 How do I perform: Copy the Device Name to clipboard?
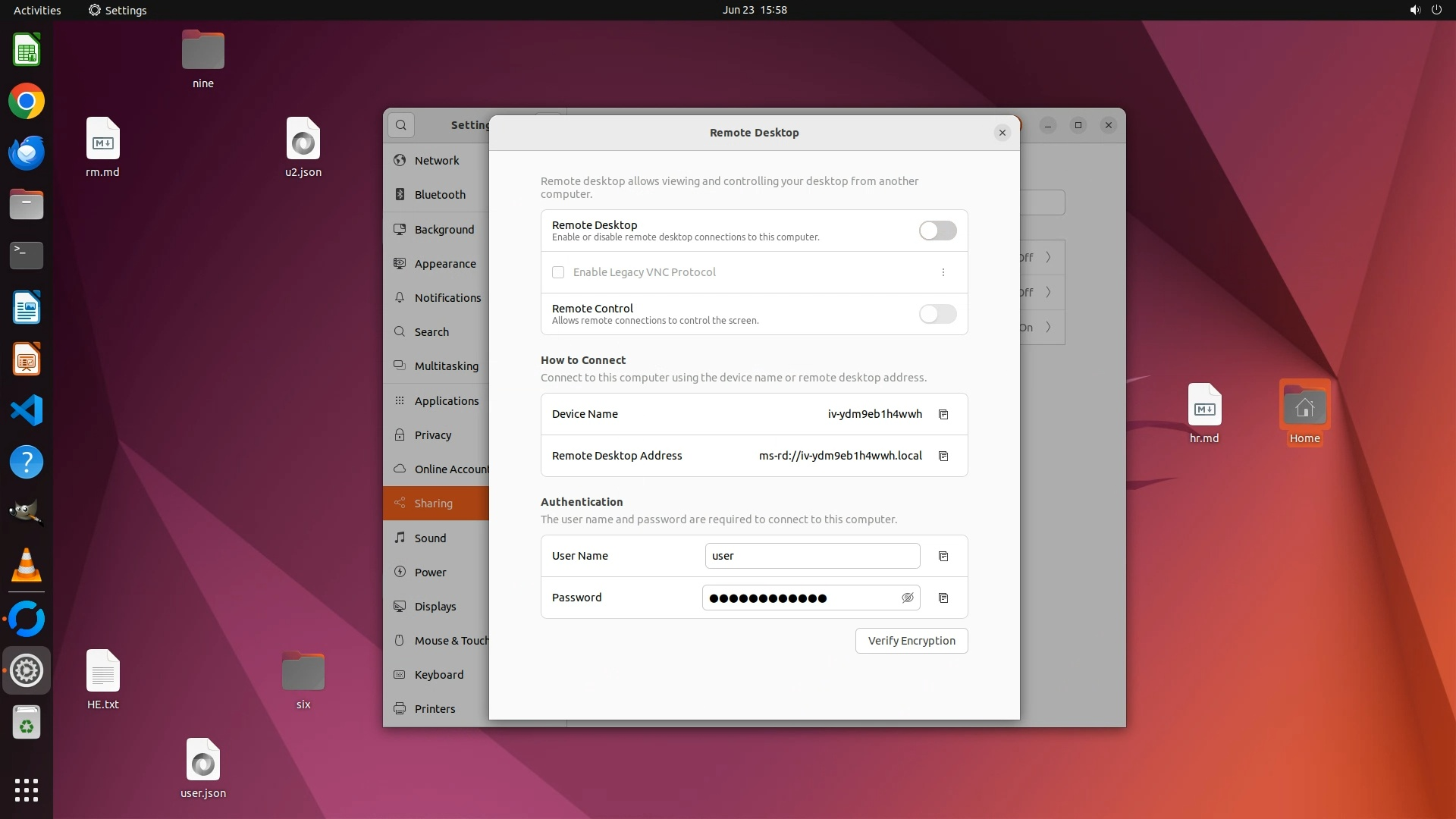click(943, 414)
